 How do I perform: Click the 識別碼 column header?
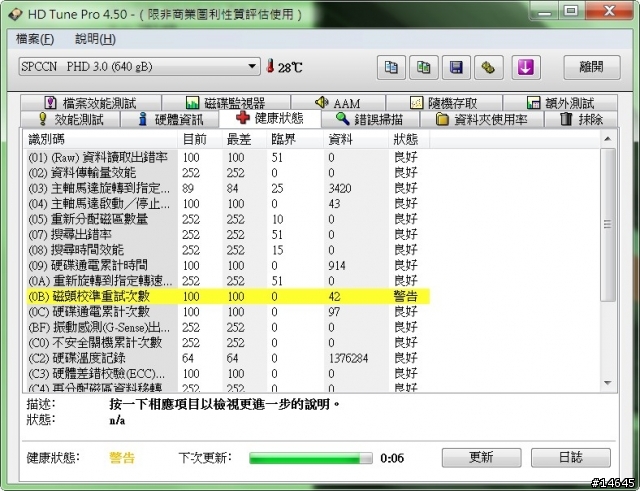pos(100,139)
